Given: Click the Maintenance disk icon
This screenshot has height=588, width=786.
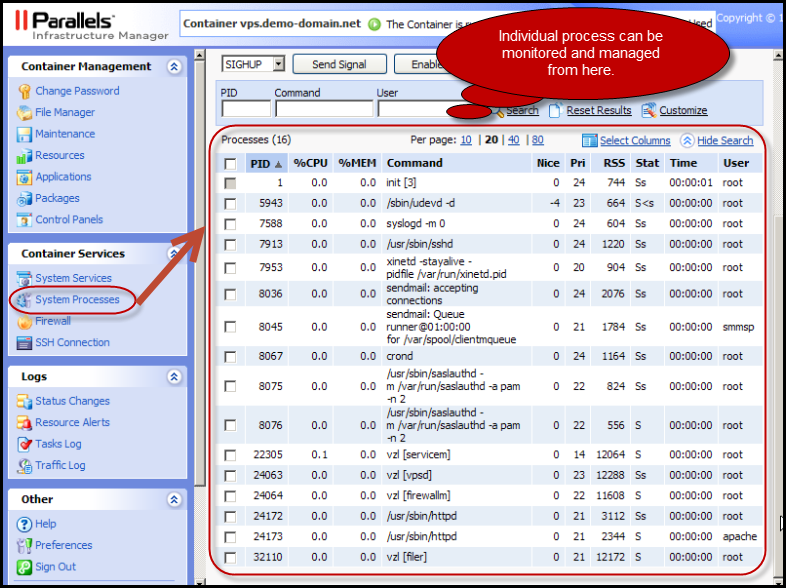Looking at the screenshot, I should pyautogui.click(x=24, y=134).
